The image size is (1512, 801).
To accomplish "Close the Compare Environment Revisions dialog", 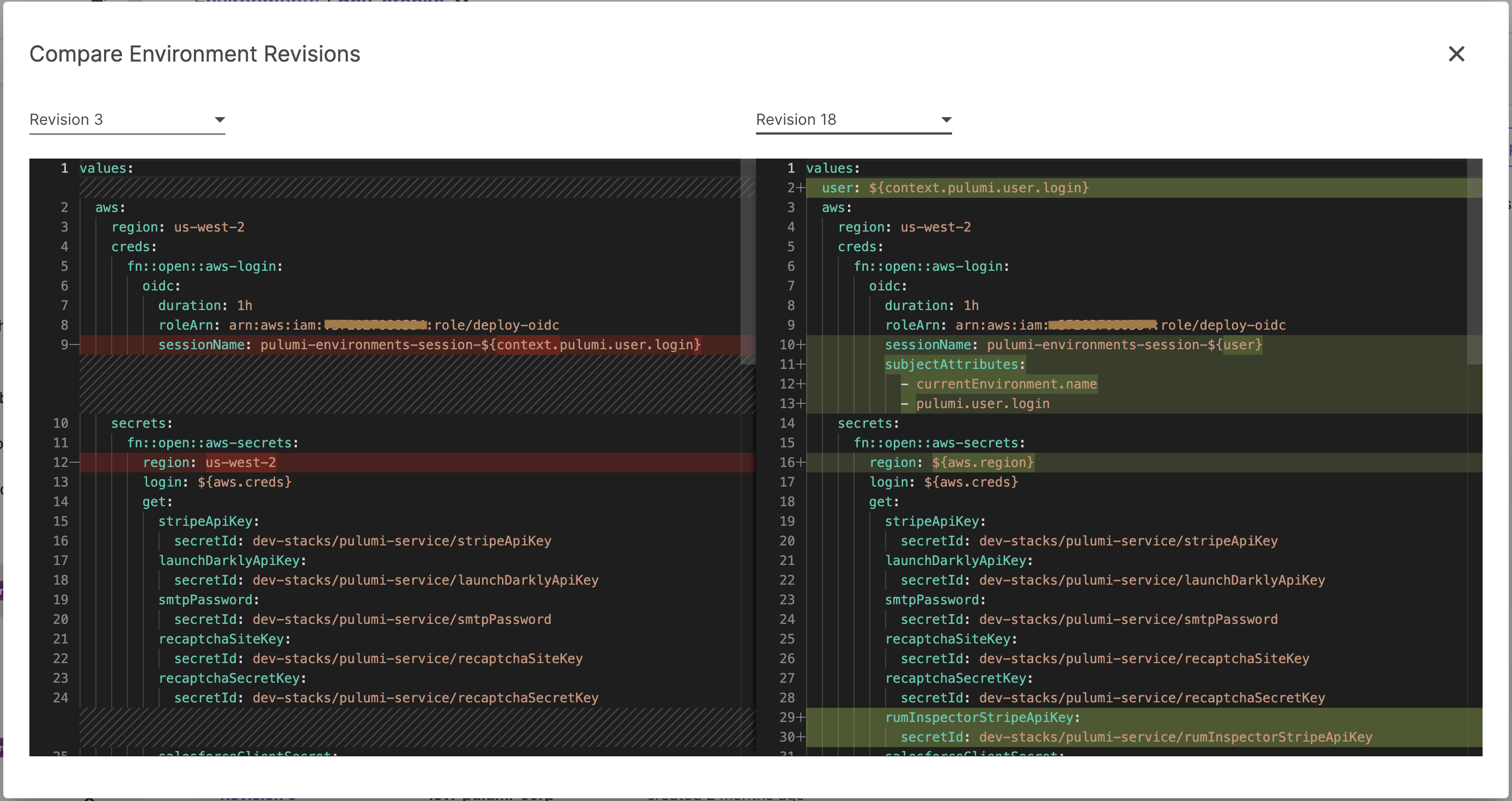I will [x=1456, y=54].
